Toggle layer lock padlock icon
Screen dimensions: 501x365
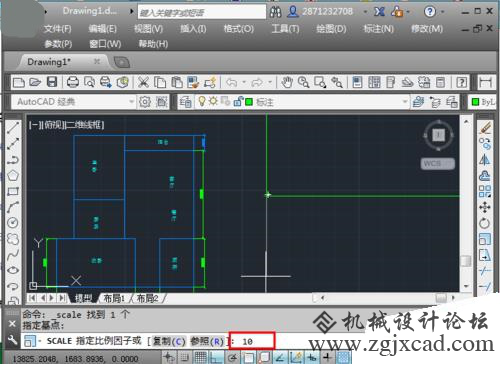238,101
